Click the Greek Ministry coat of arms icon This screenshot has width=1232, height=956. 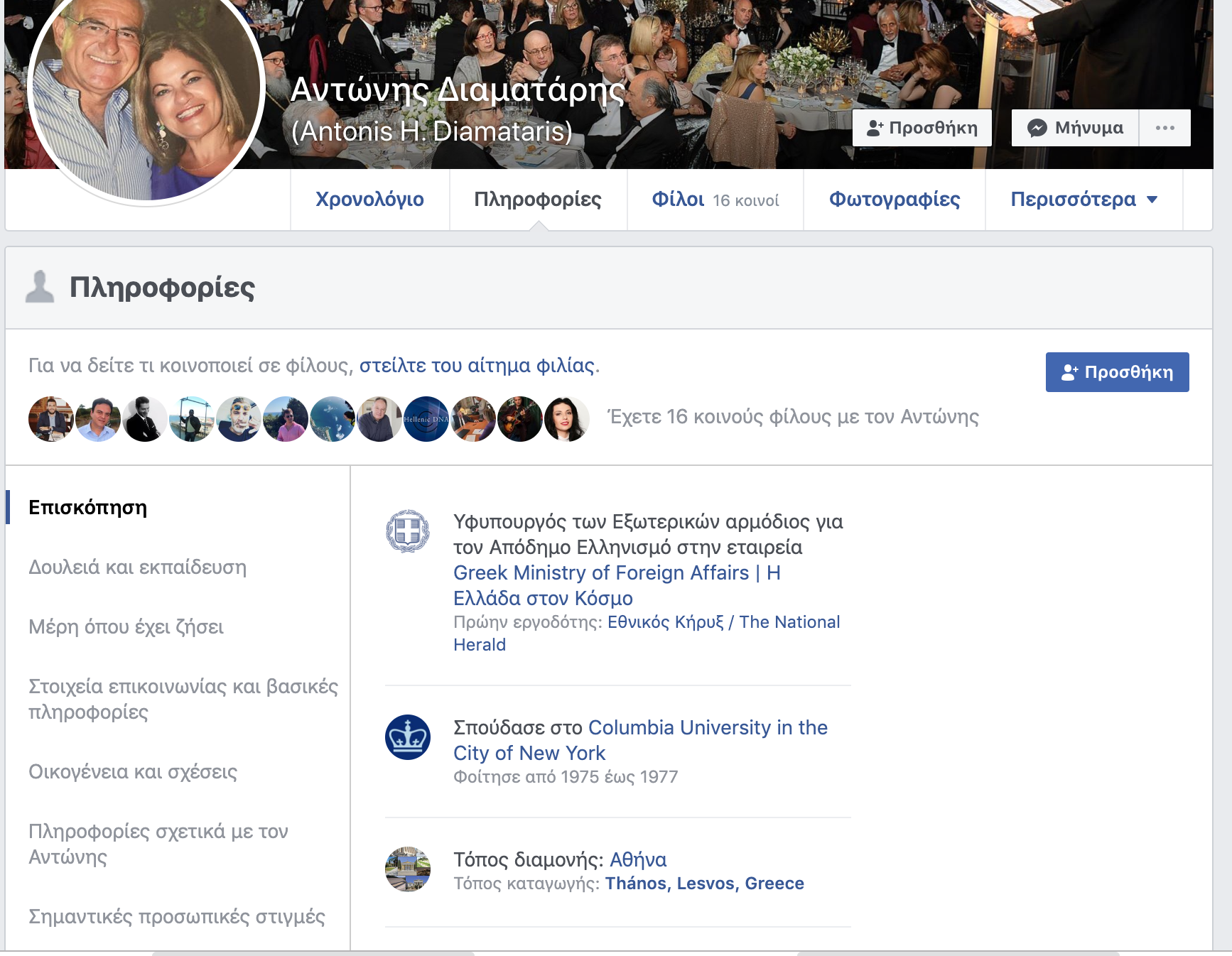tap(407, 531)
